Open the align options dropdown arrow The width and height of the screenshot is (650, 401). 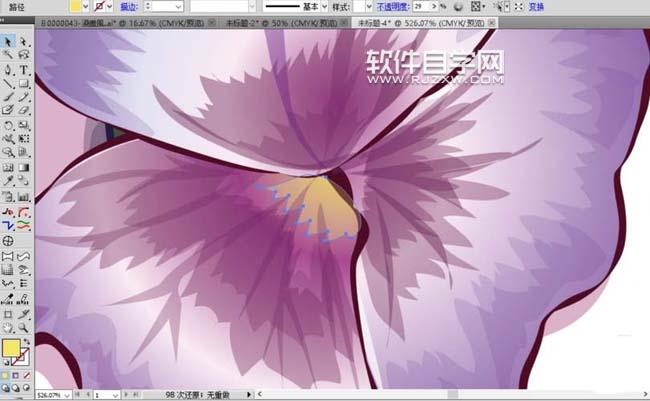coord(484,7)
